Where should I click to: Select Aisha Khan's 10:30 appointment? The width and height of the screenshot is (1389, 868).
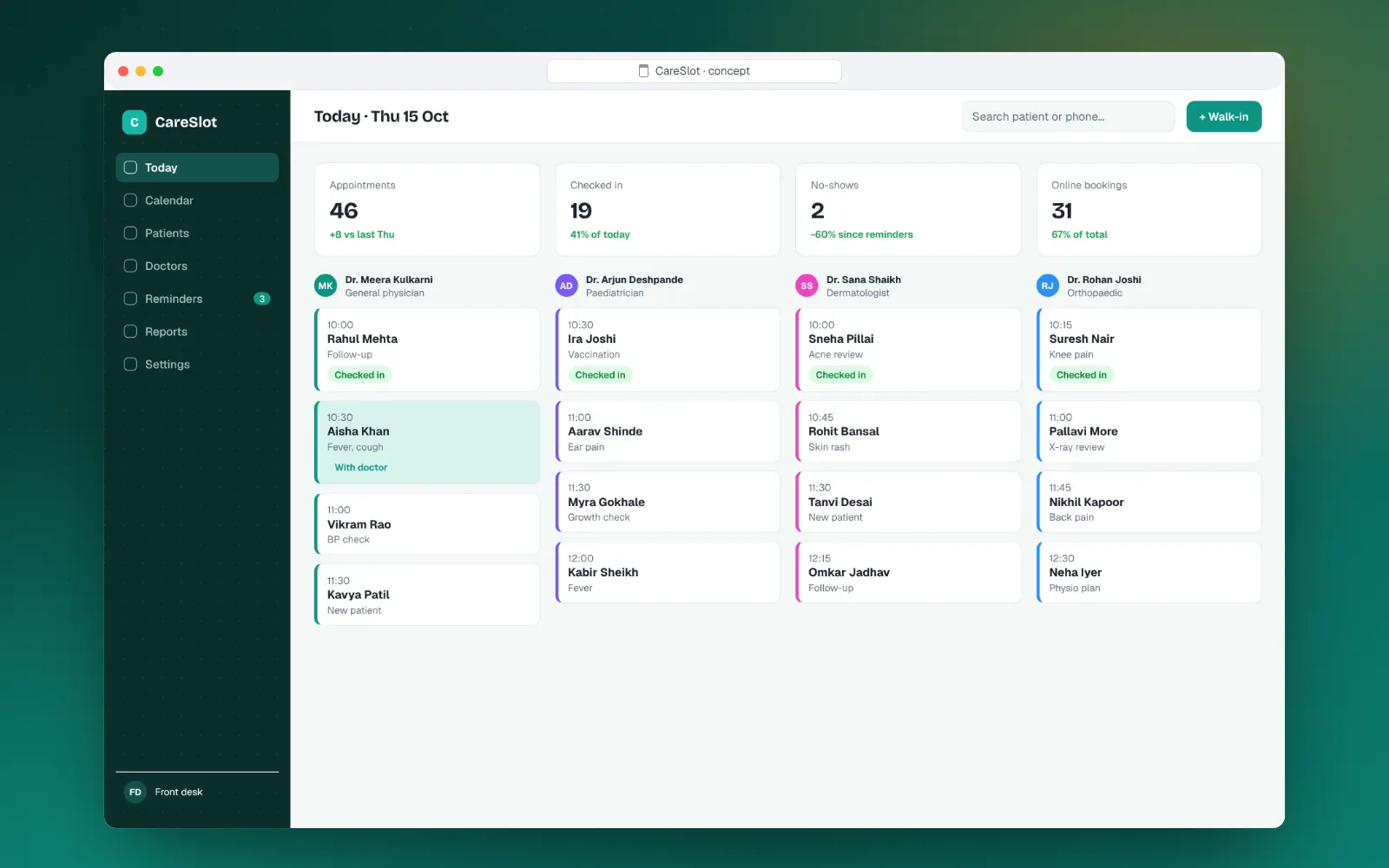[x=427, y=442]
